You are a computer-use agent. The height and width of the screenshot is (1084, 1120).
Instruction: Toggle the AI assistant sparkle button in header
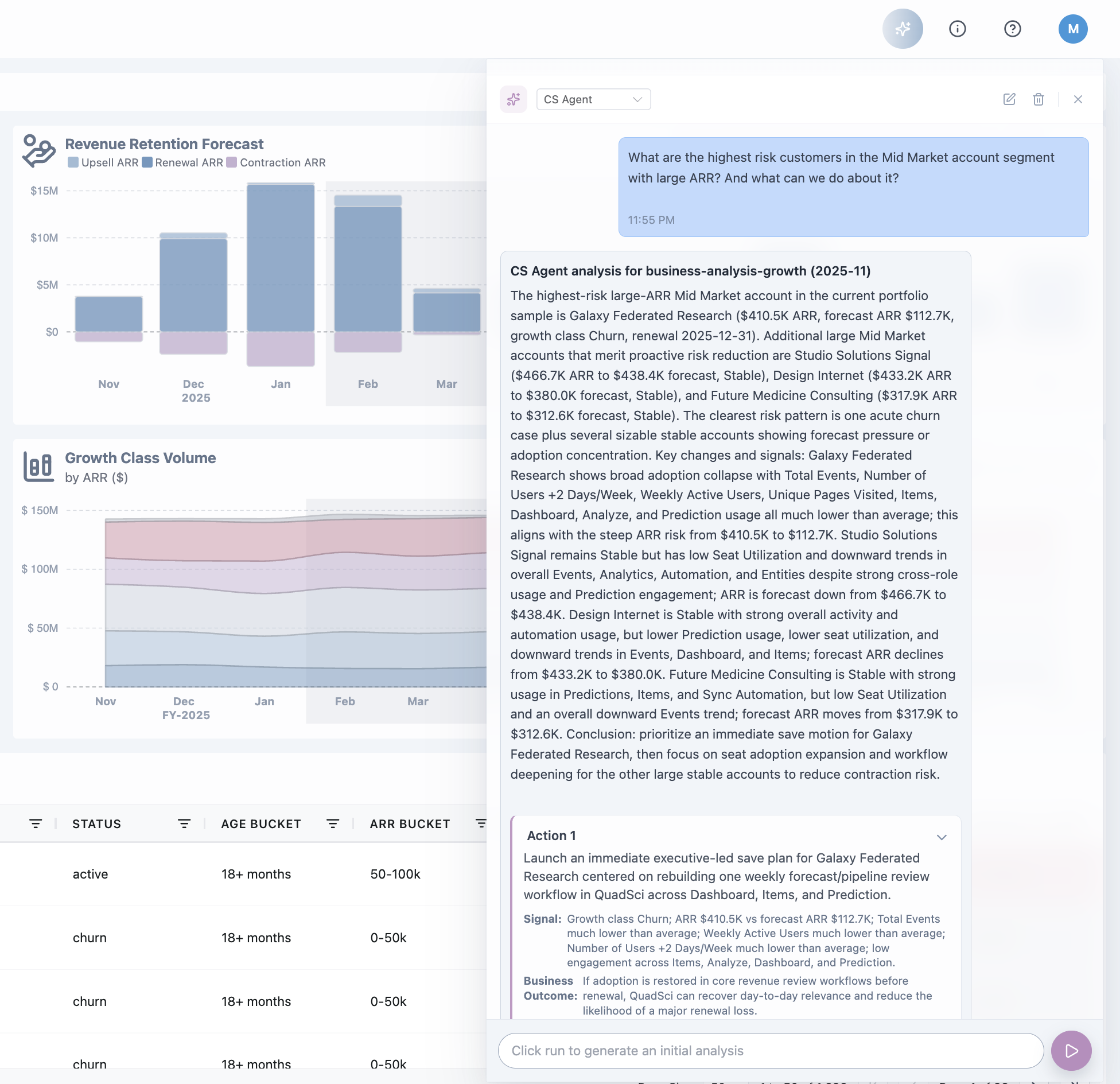click(903, 29)
